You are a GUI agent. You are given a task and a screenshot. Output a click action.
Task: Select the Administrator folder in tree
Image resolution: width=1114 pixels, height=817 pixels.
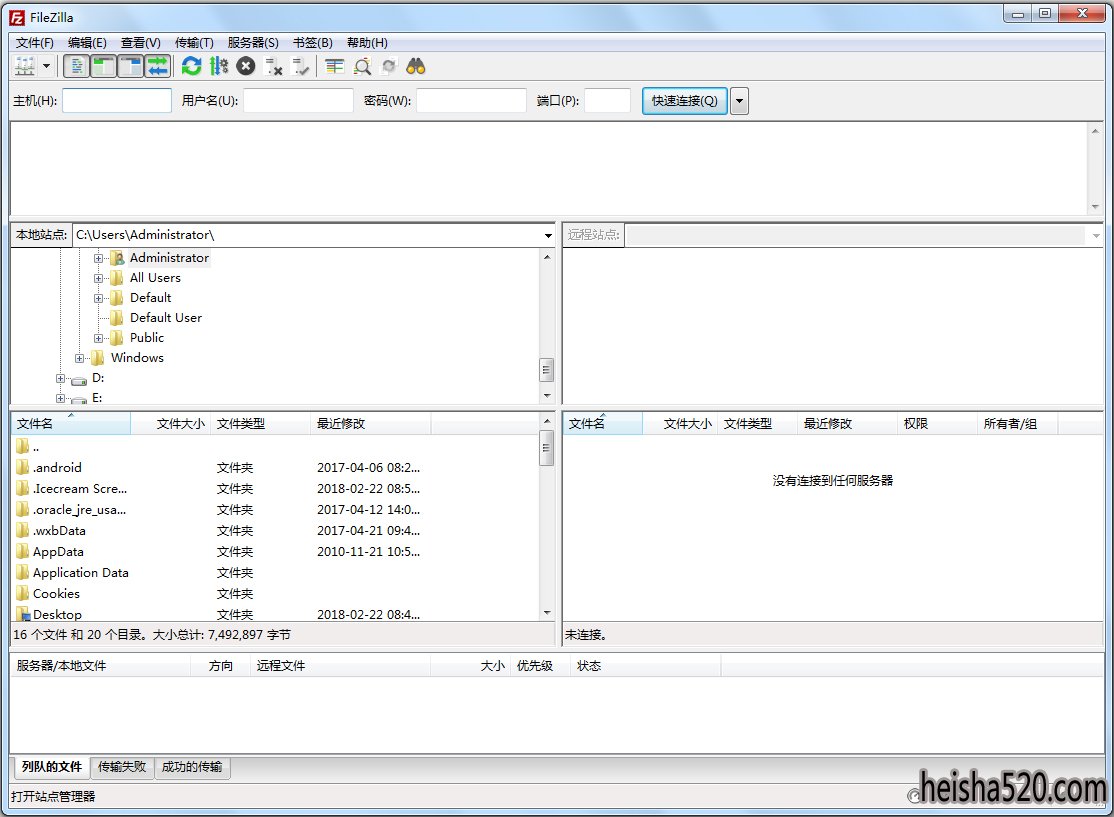pos(169,258)
